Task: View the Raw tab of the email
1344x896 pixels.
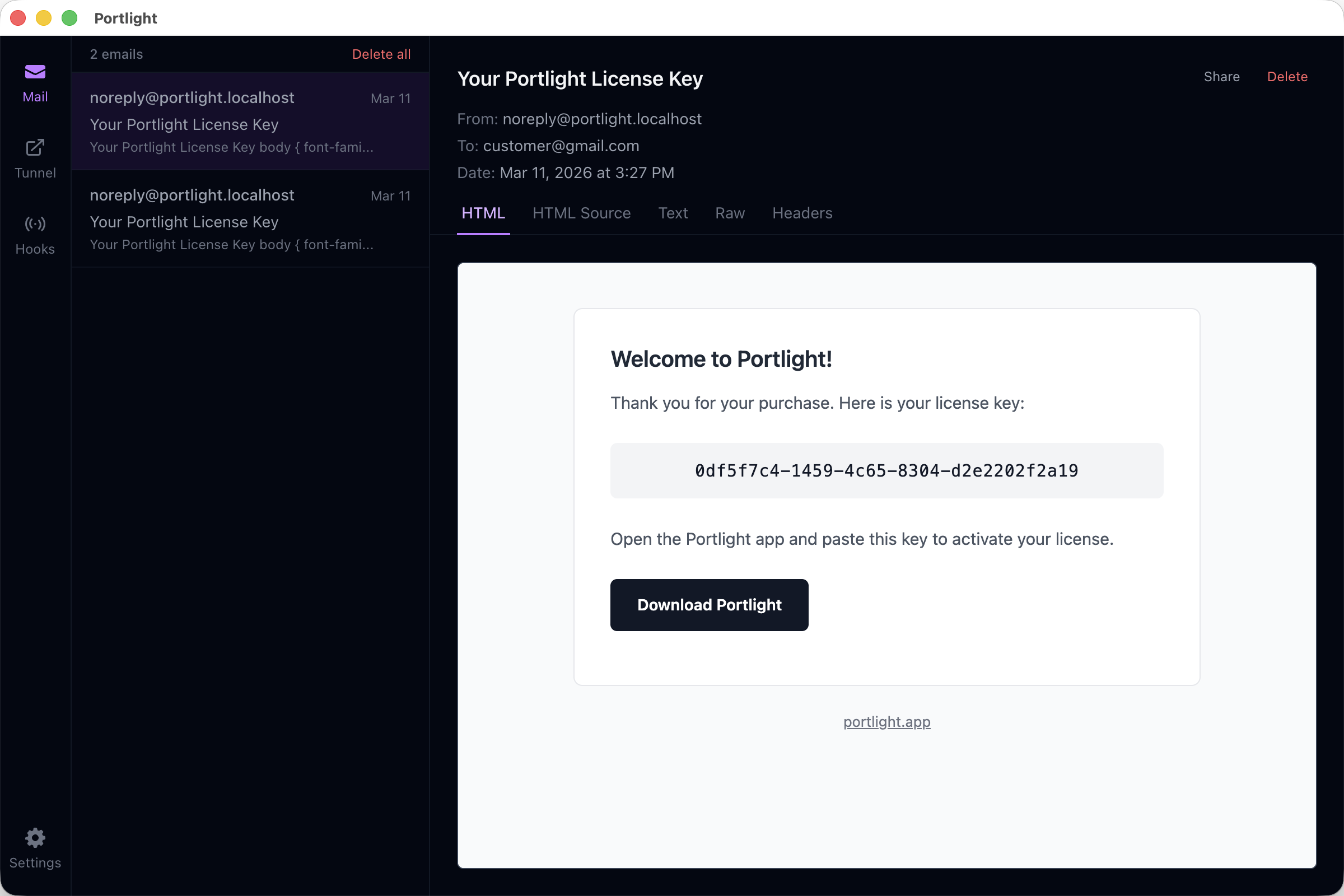Action: click(x=730, y=213)
